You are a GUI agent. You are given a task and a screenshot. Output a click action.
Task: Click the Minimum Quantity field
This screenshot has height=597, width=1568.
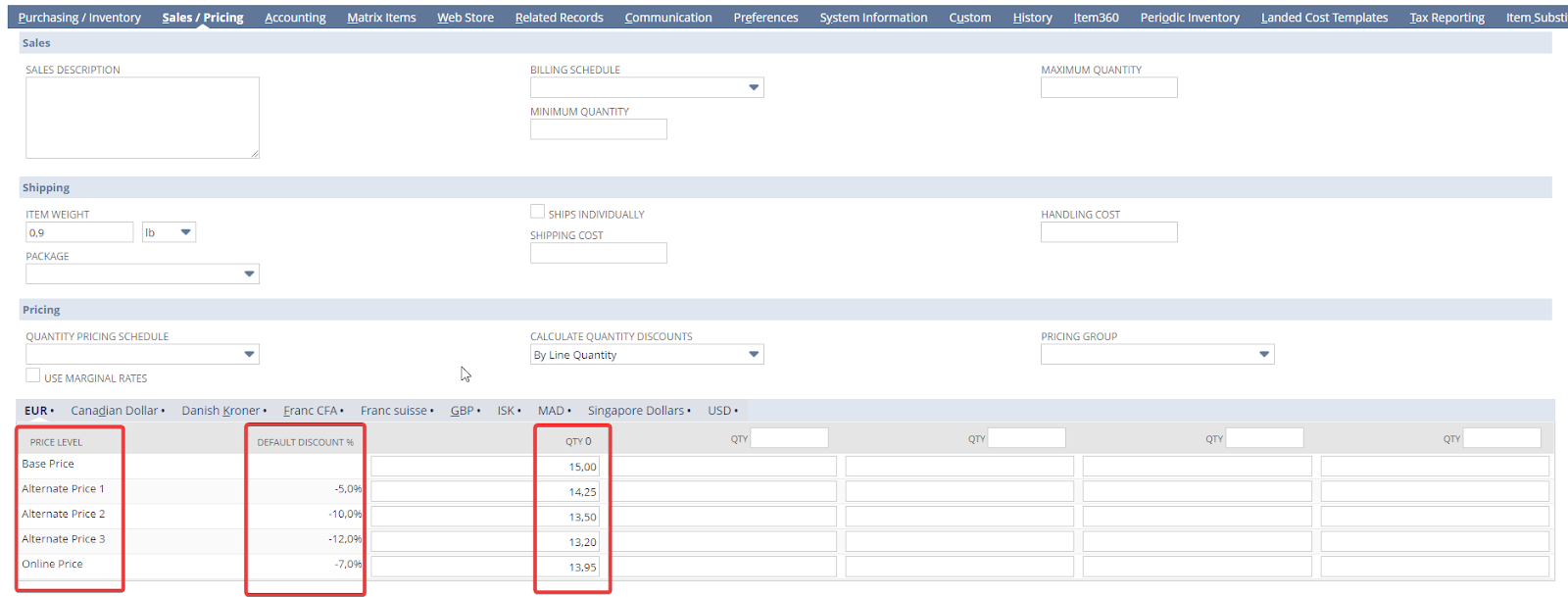point(599,129)
